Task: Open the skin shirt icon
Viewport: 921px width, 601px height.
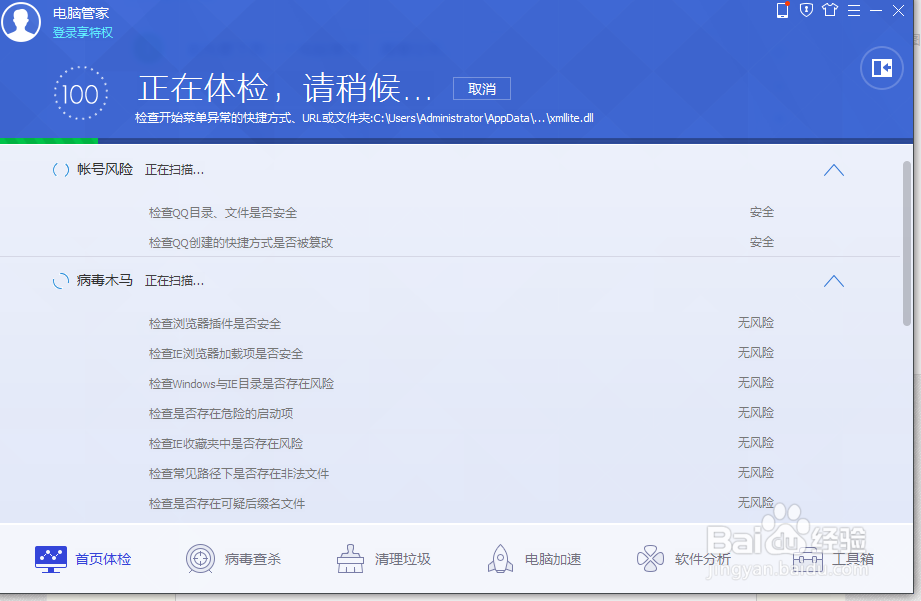Action: (830, 10)
